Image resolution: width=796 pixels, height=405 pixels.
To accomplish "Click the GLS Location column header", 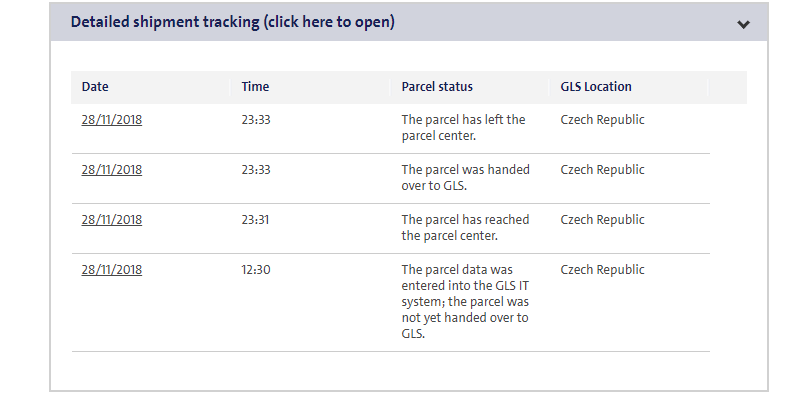I will pos(596,87).
